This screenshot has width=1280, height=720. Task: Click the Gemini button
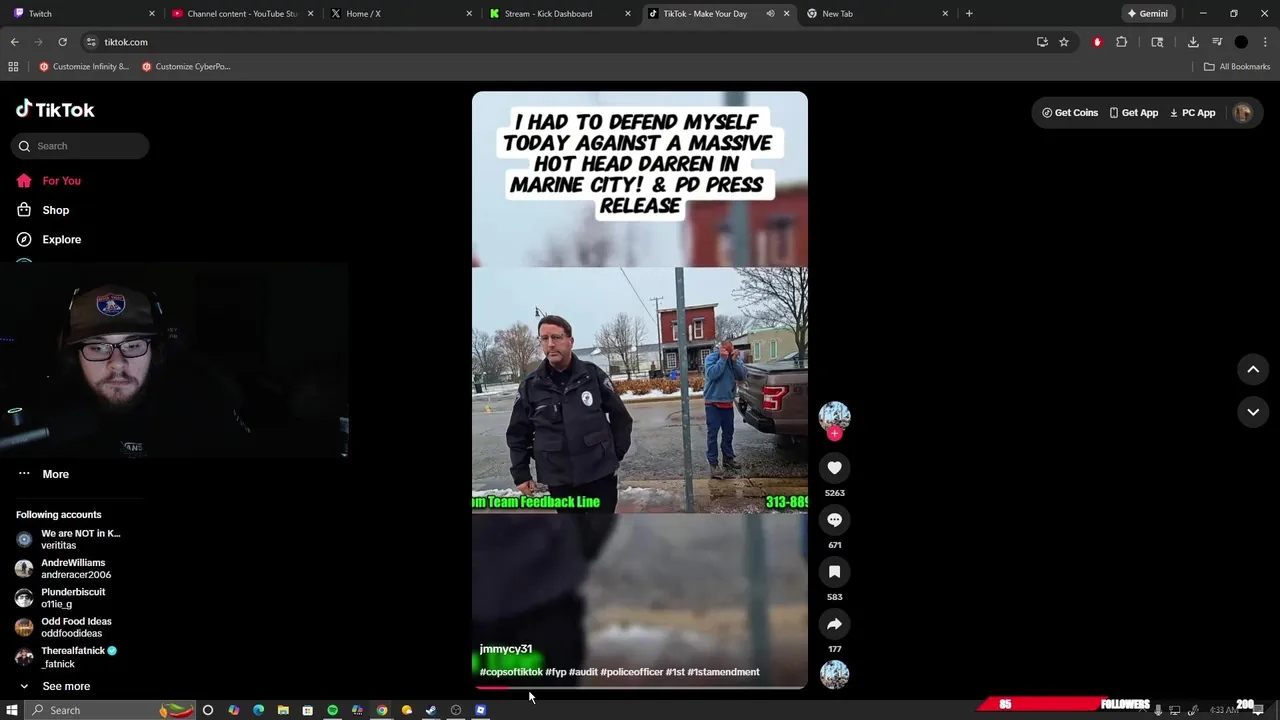tap(1147, 14)
